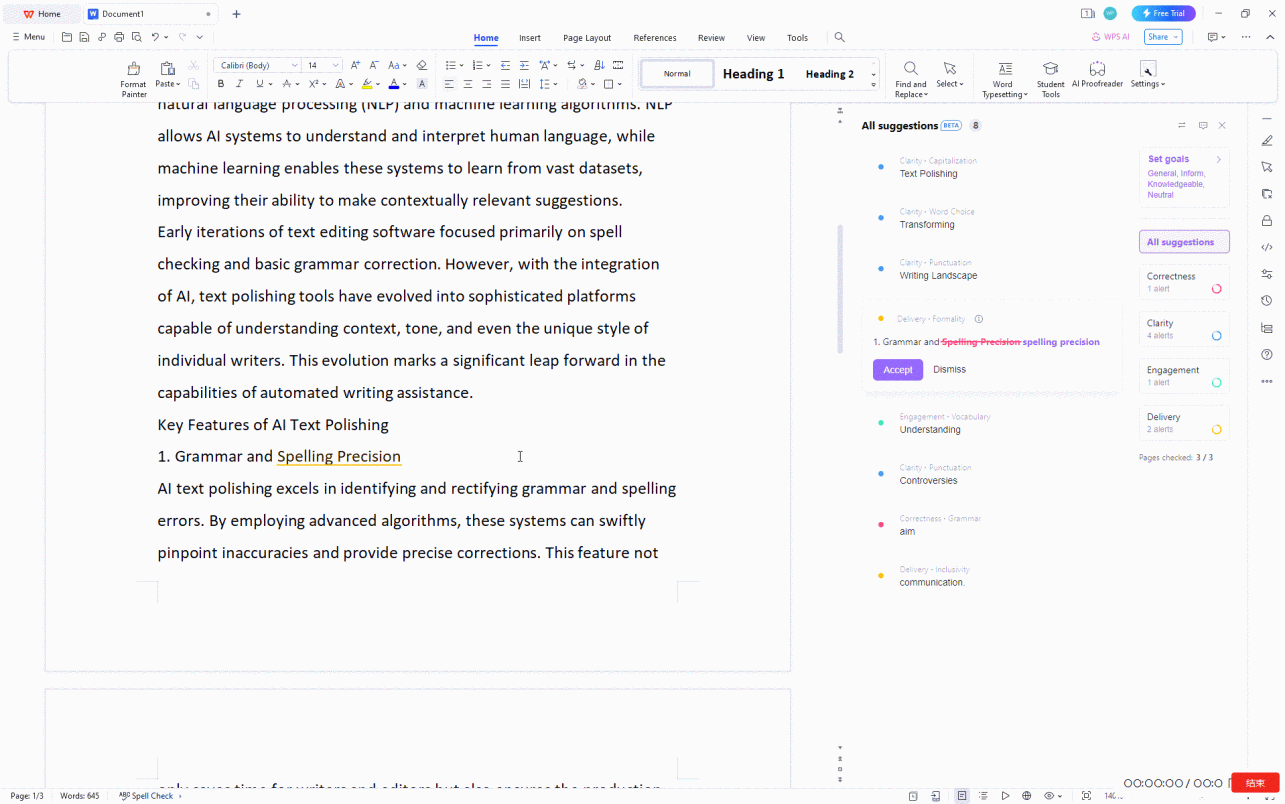Image resolution: width=1285 pixels, height=804 pixels.
Task: Expand the styles gallery
Action: tap(873, 85)
